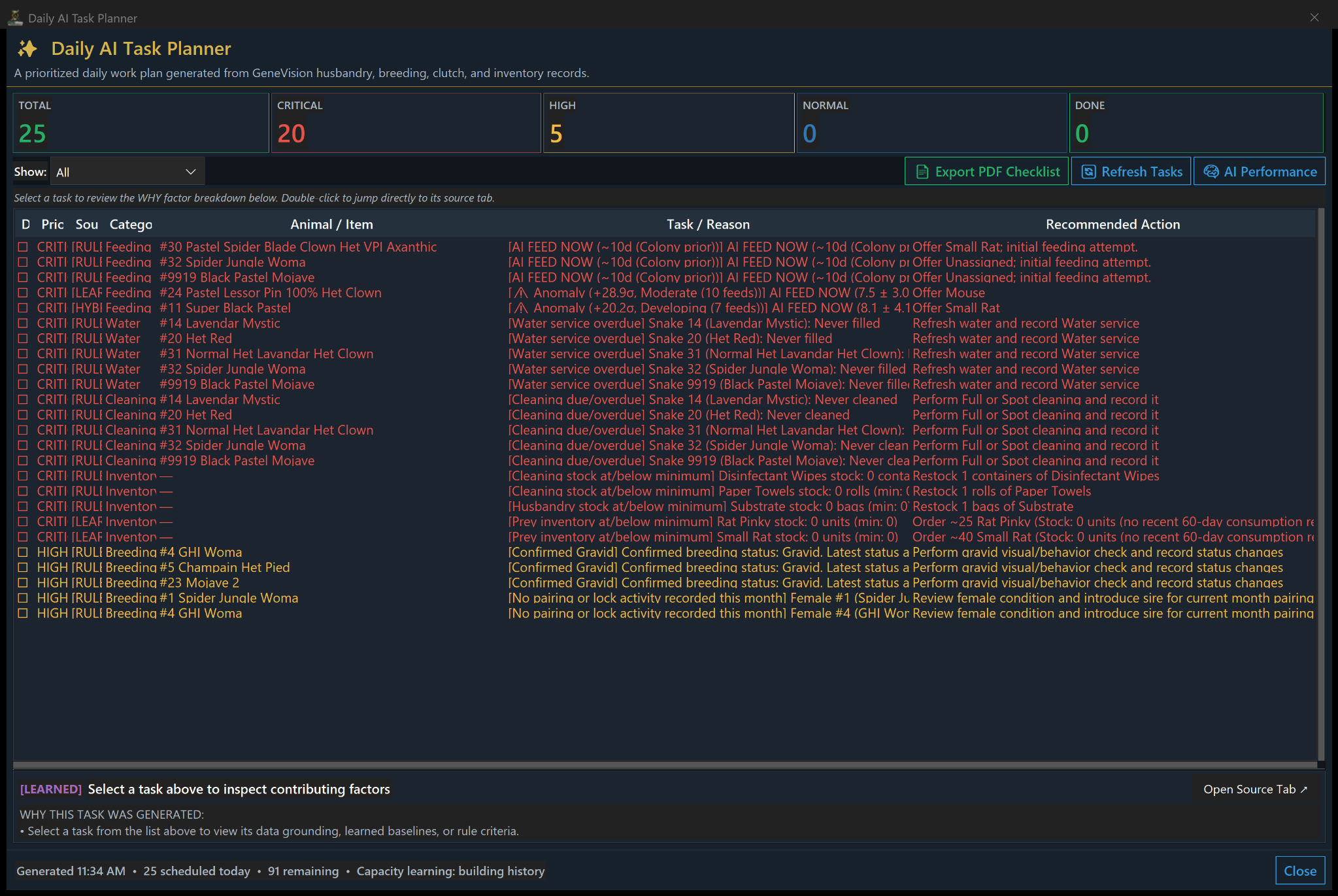Click the vertical scrollbar of the task list
The image size is (1338, 896).
pos(1321,484)
